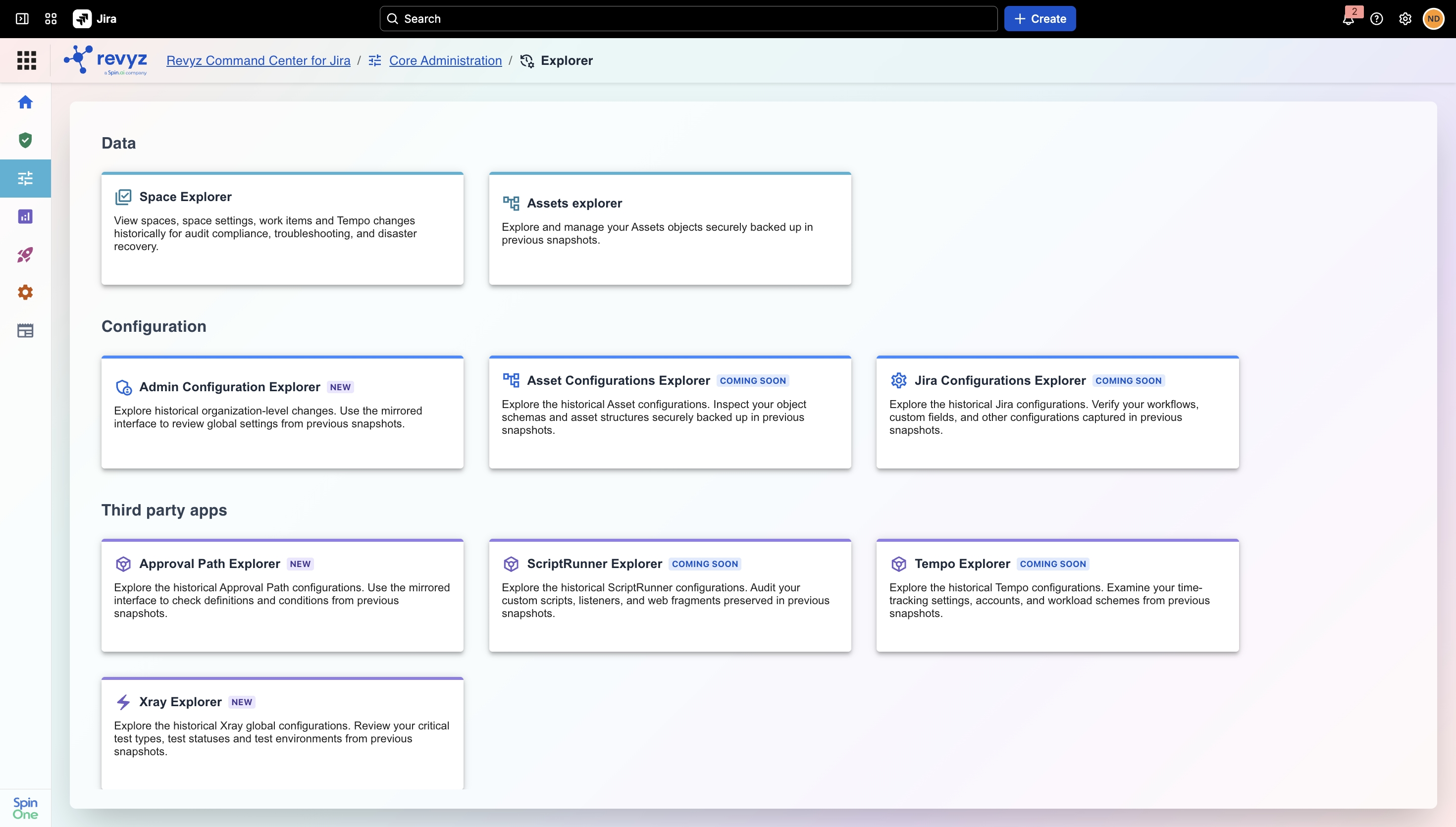
Task: Open the Admin Configuration Explorer title
Action: click(230, 387)
